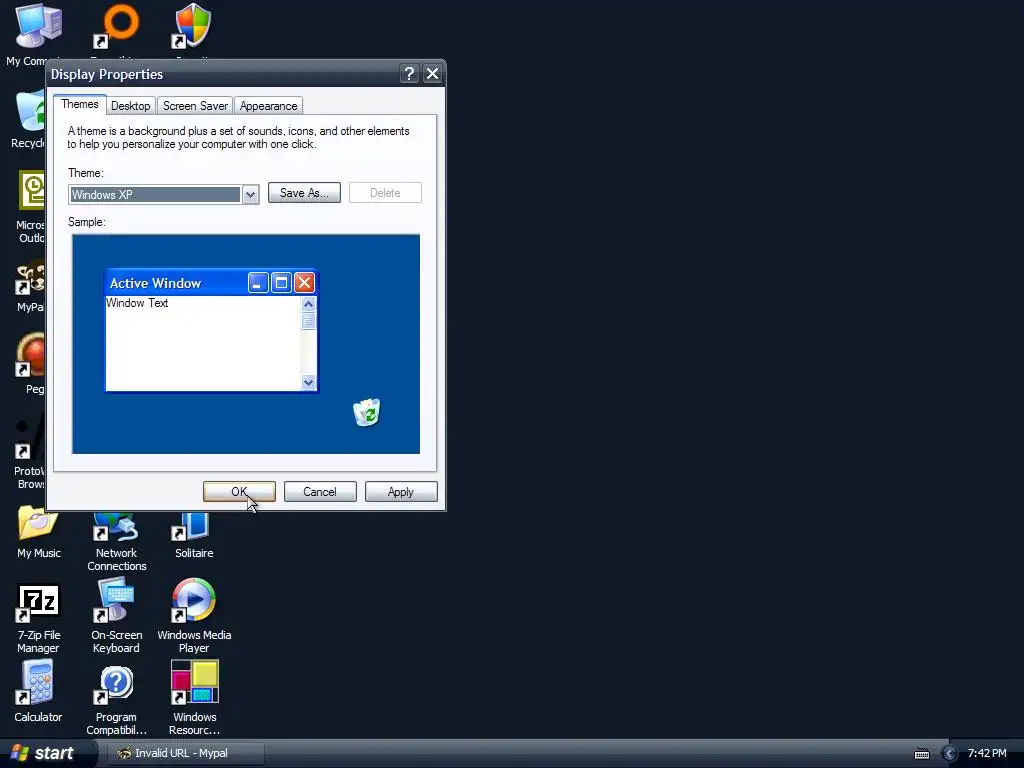Click the sample Active Window preview
This screenshot has height=768, width=1024.
[x=211, y=330]
